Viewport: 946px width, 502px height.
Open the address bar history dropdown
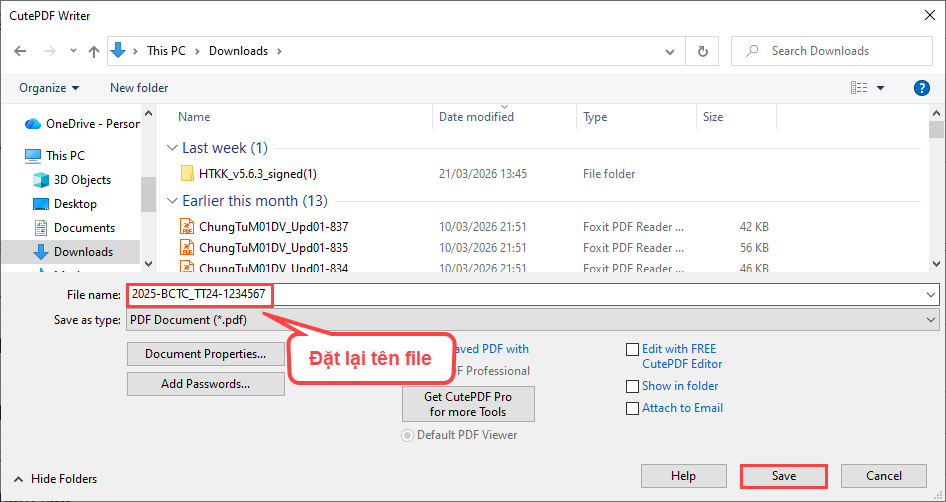pyautogui.click(x=670, y=51)
